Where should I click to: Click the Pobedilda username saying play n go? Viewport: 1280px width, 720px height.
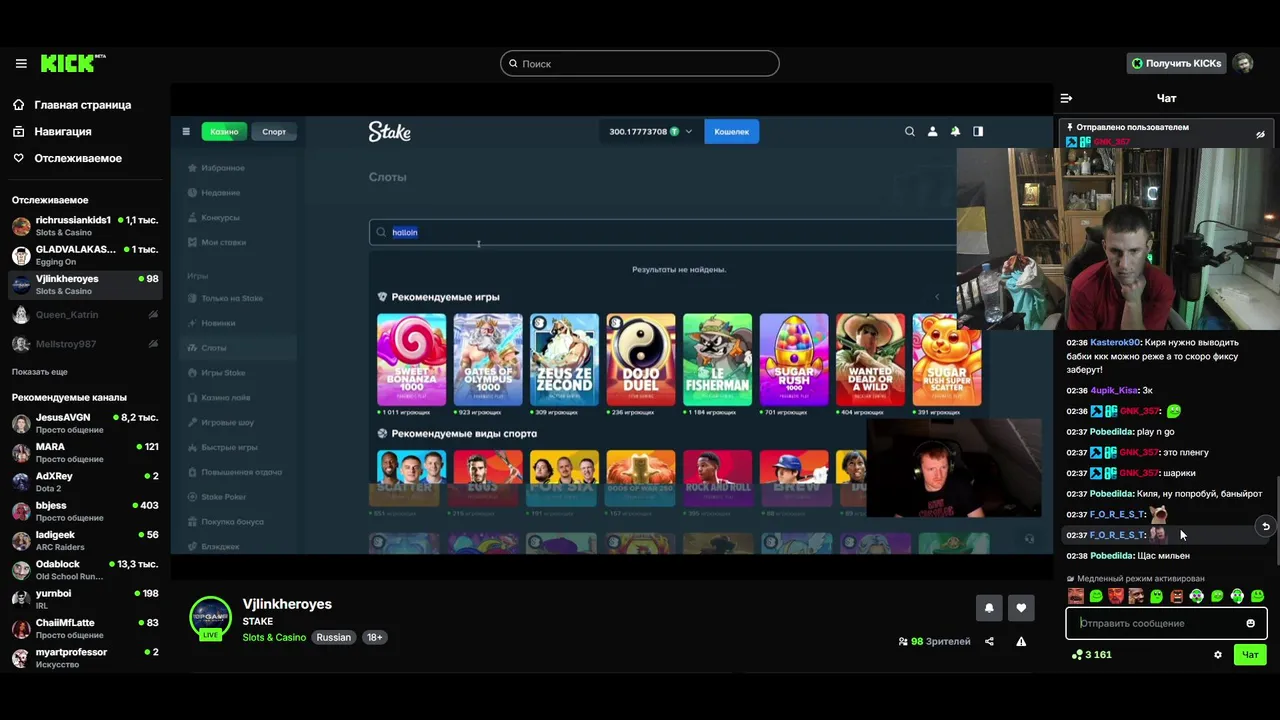click(x=1111, y=432)
